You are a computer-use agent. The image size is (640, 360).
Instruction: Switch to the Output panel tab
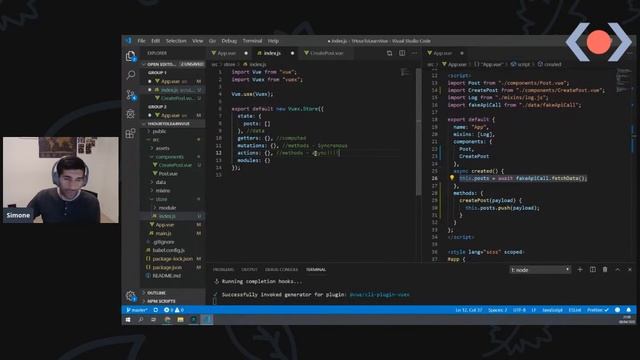[x=249, y=269]
